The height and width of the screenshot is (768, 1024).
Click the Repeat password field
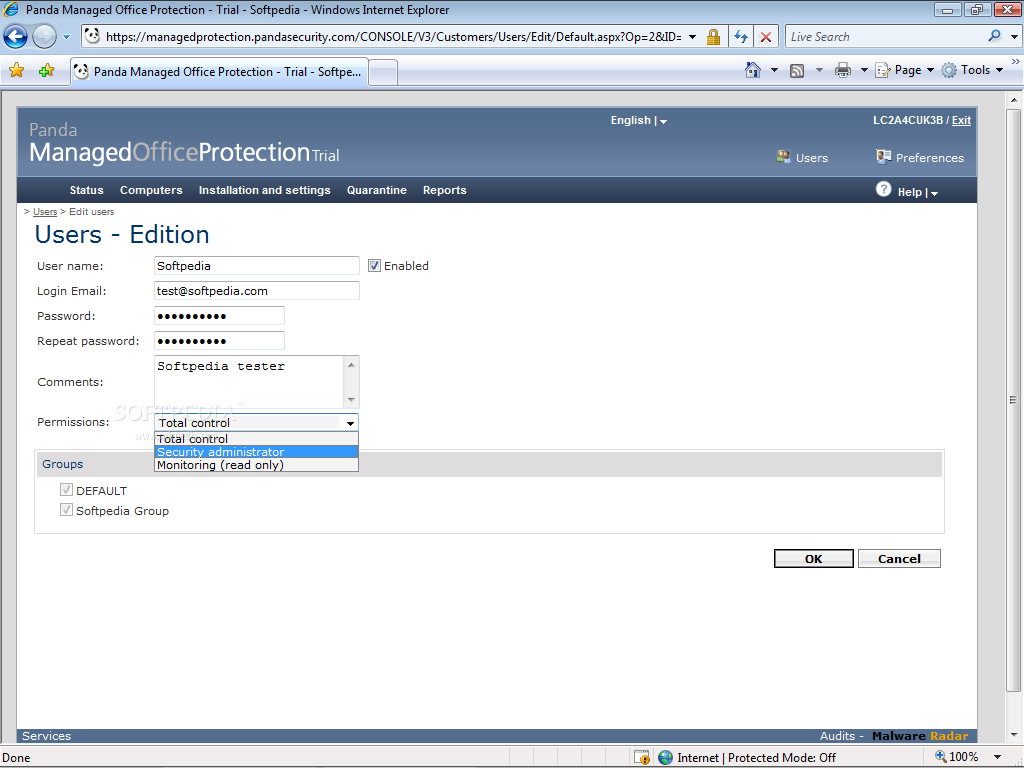point(219,340)
